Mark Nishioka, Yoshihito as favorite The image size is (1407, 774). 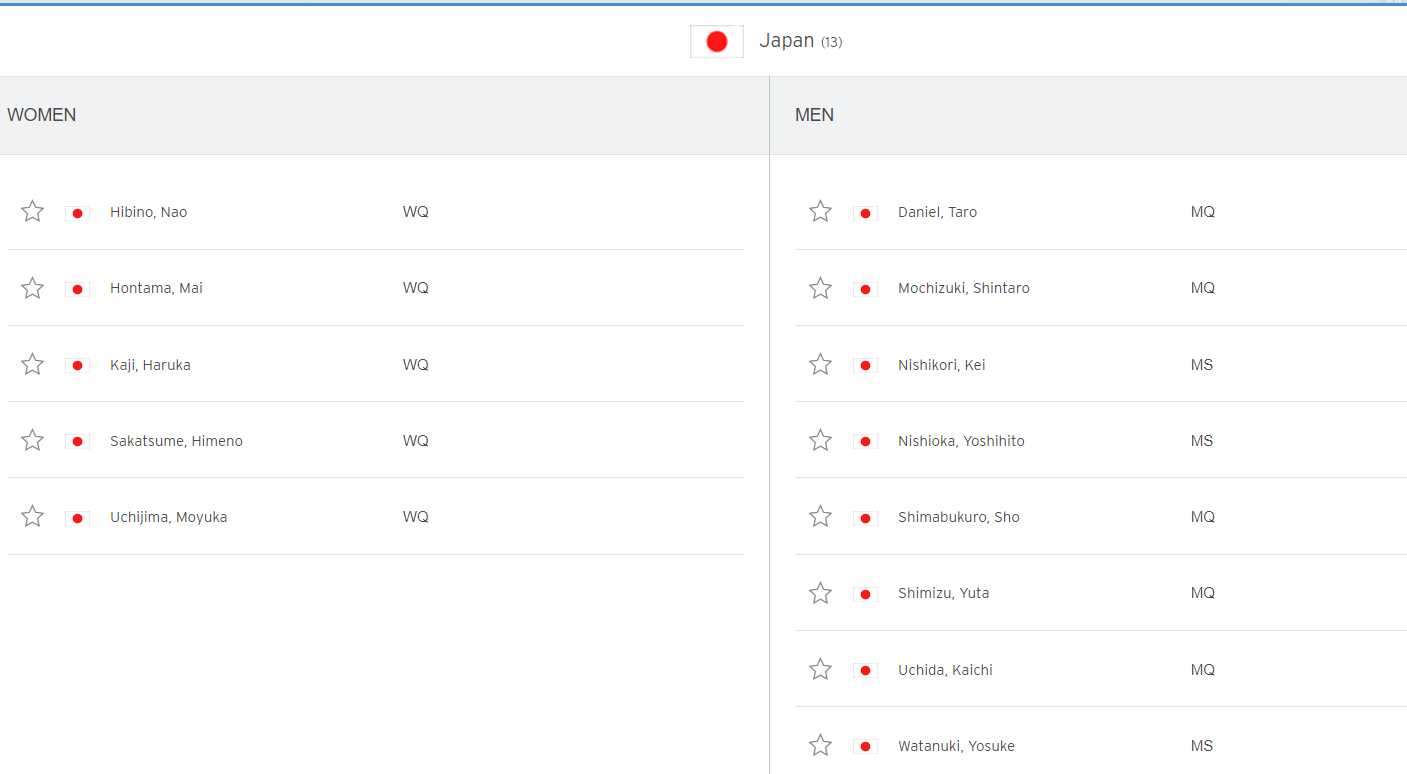(x=821, y=440)
